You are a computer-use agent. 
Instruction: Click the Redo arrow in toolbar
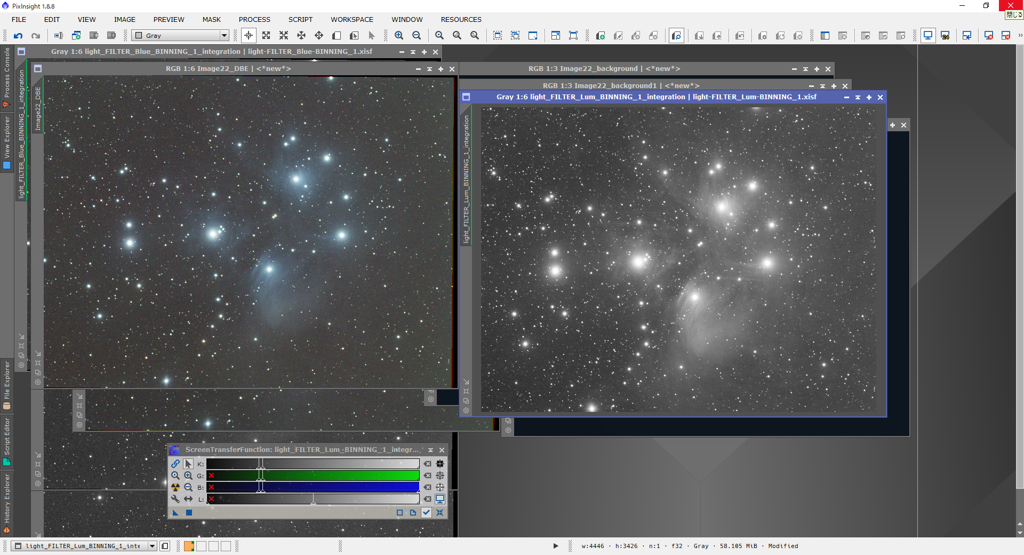coord(34,36)
